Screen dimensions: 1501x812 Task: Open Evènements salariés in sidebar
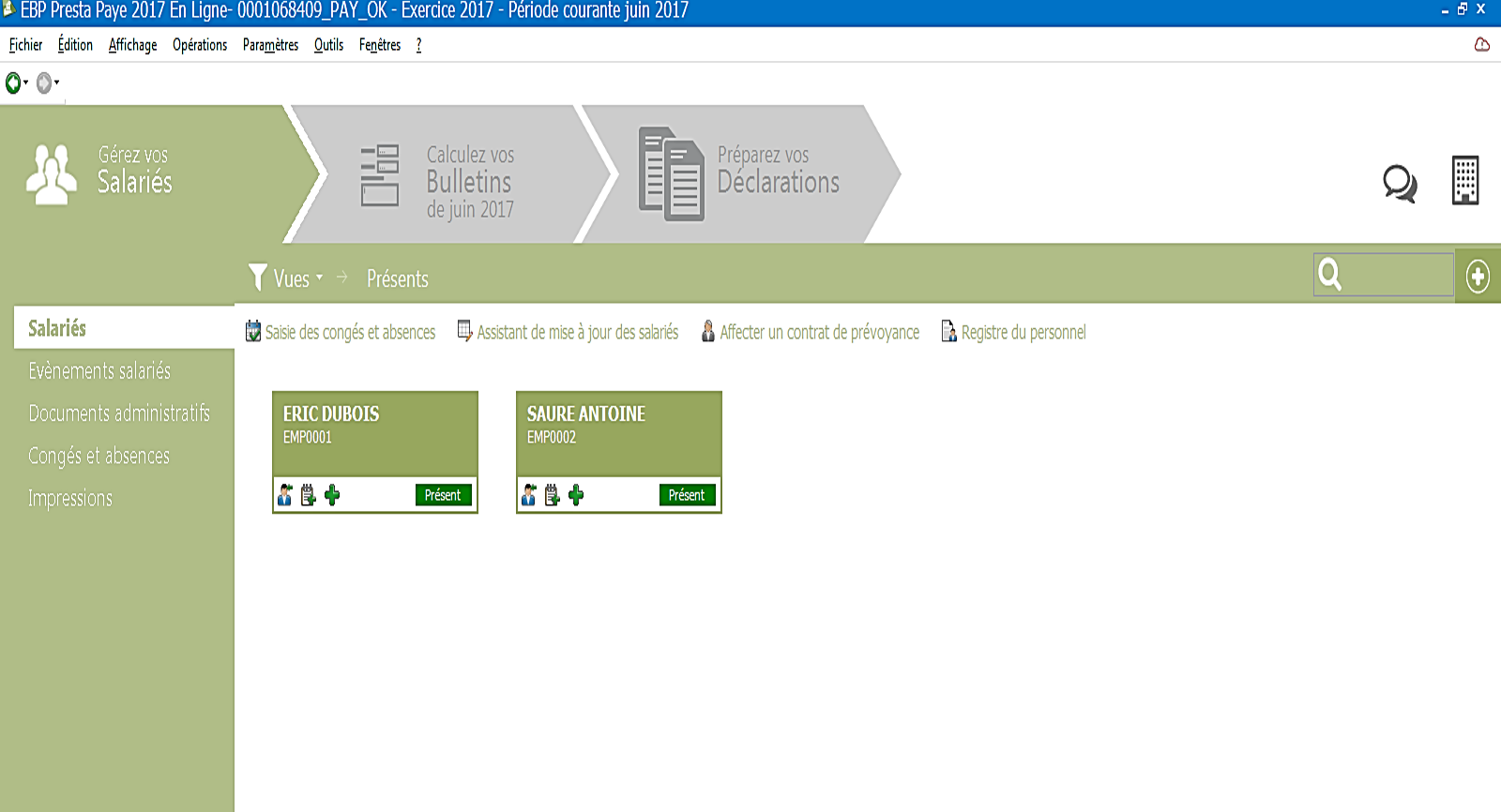point(99,371)
